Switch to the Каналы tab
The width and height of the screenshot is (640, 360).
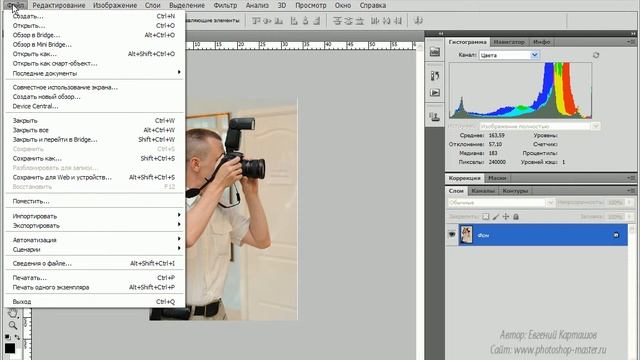point(483,191)
